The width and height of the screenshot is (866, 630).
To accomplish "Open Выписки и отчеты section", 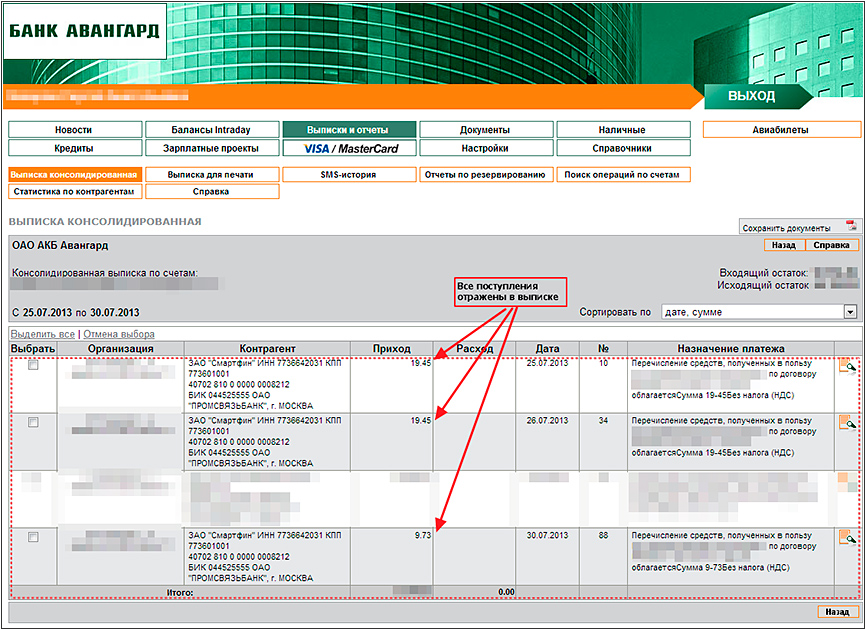I will 349,130.
